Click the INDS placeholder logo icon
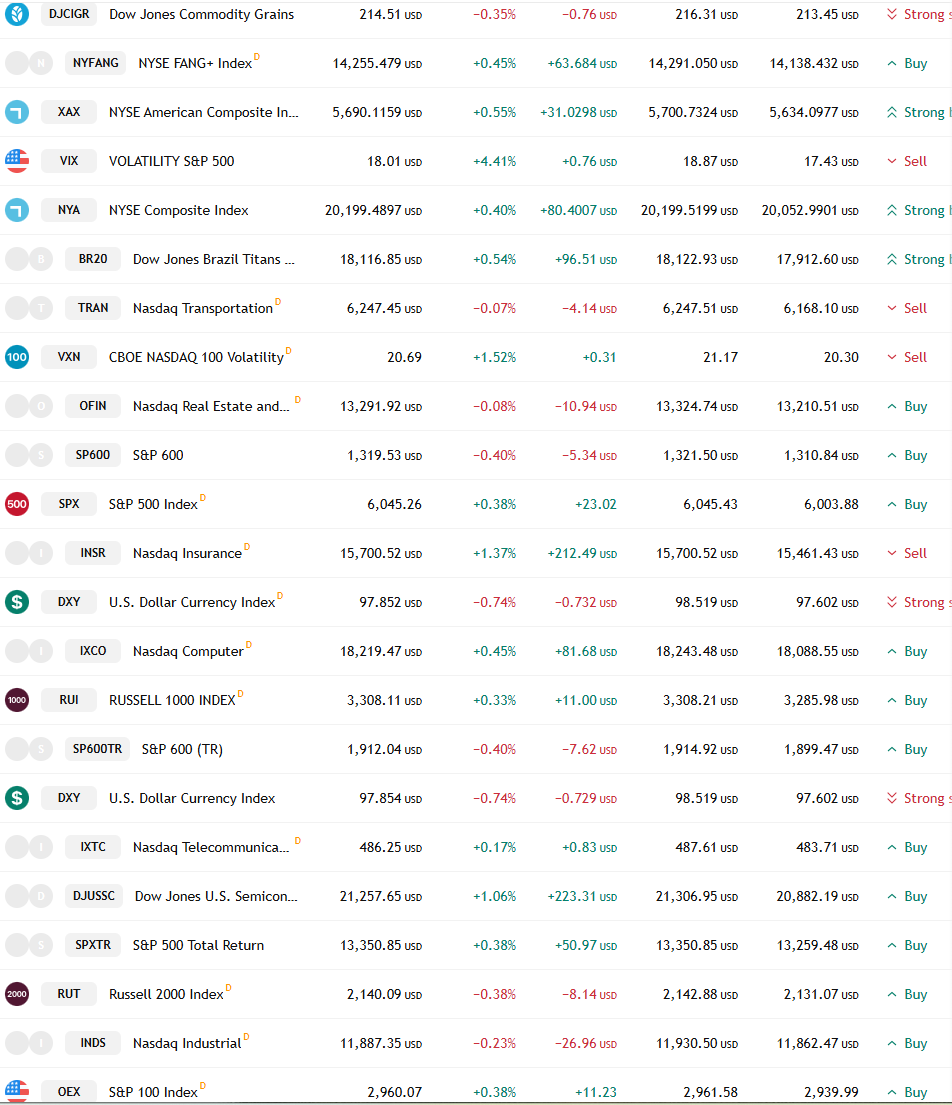952x1105 pixels. pyautogui.click(x=29, y=1043)
